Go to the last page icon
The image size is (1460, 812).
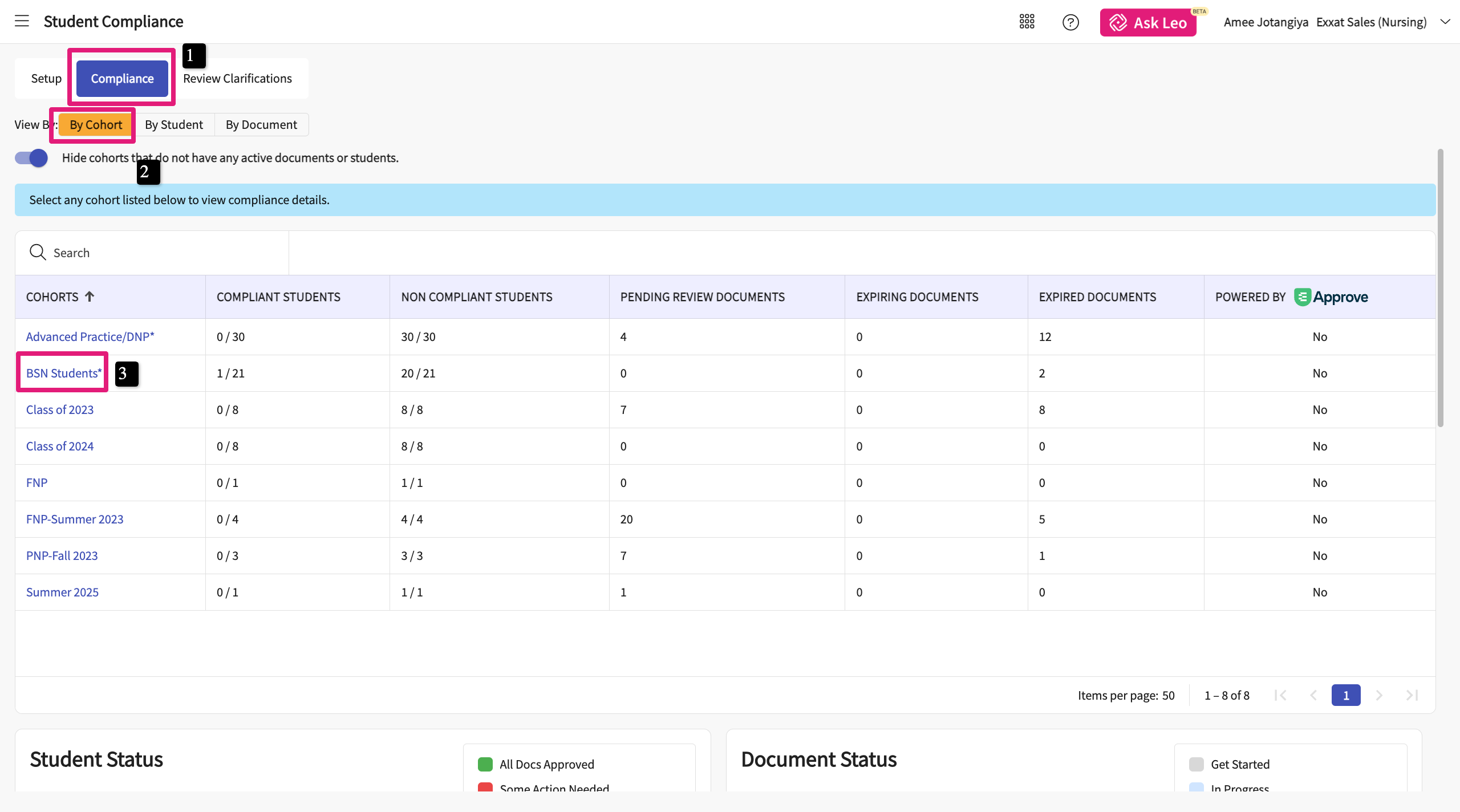[x=1412, y=695]
